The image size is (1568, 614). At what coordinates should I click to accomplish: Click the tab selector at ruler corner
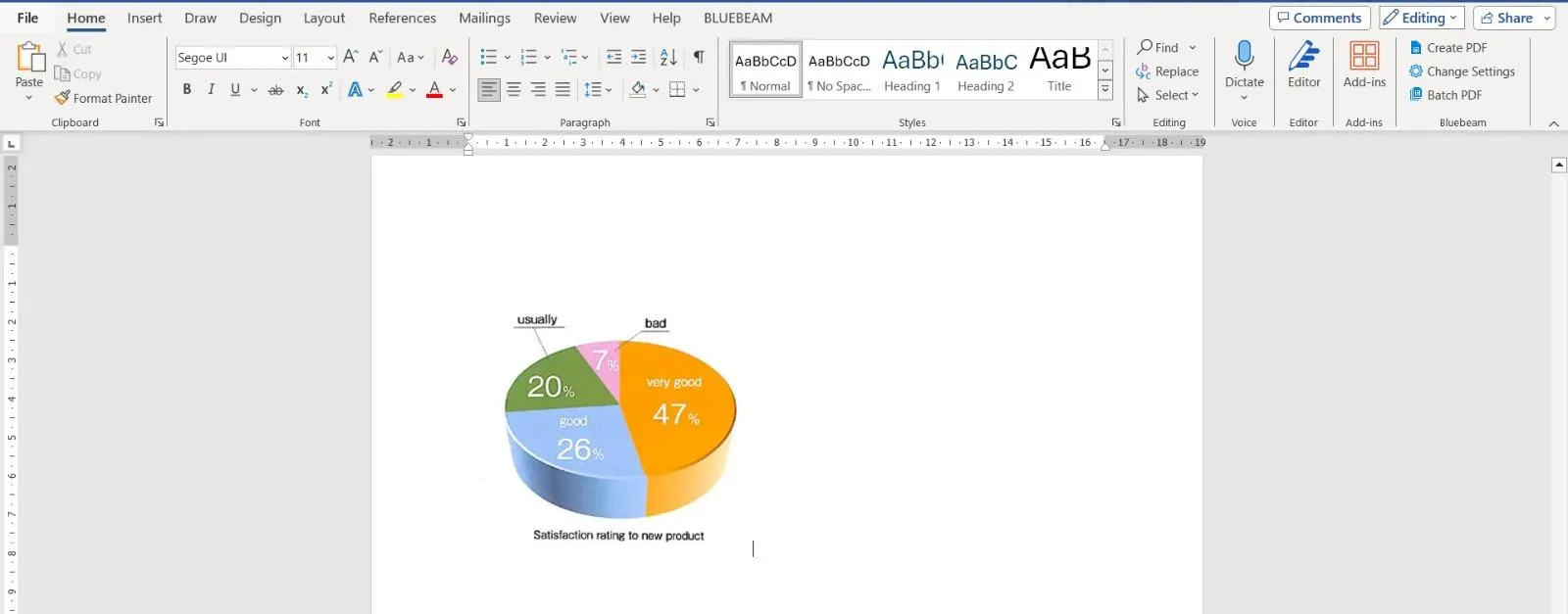(12, 144)
